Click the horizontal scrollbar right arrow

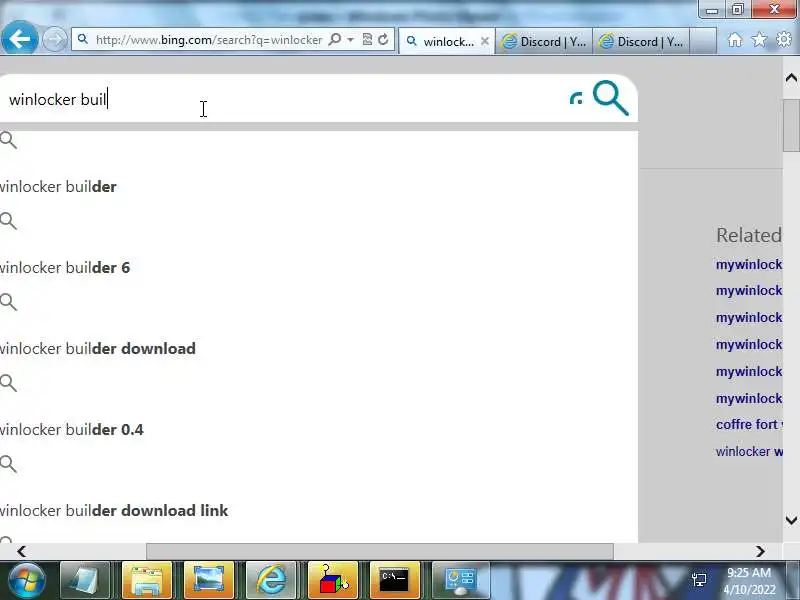(x=760, y=552)
